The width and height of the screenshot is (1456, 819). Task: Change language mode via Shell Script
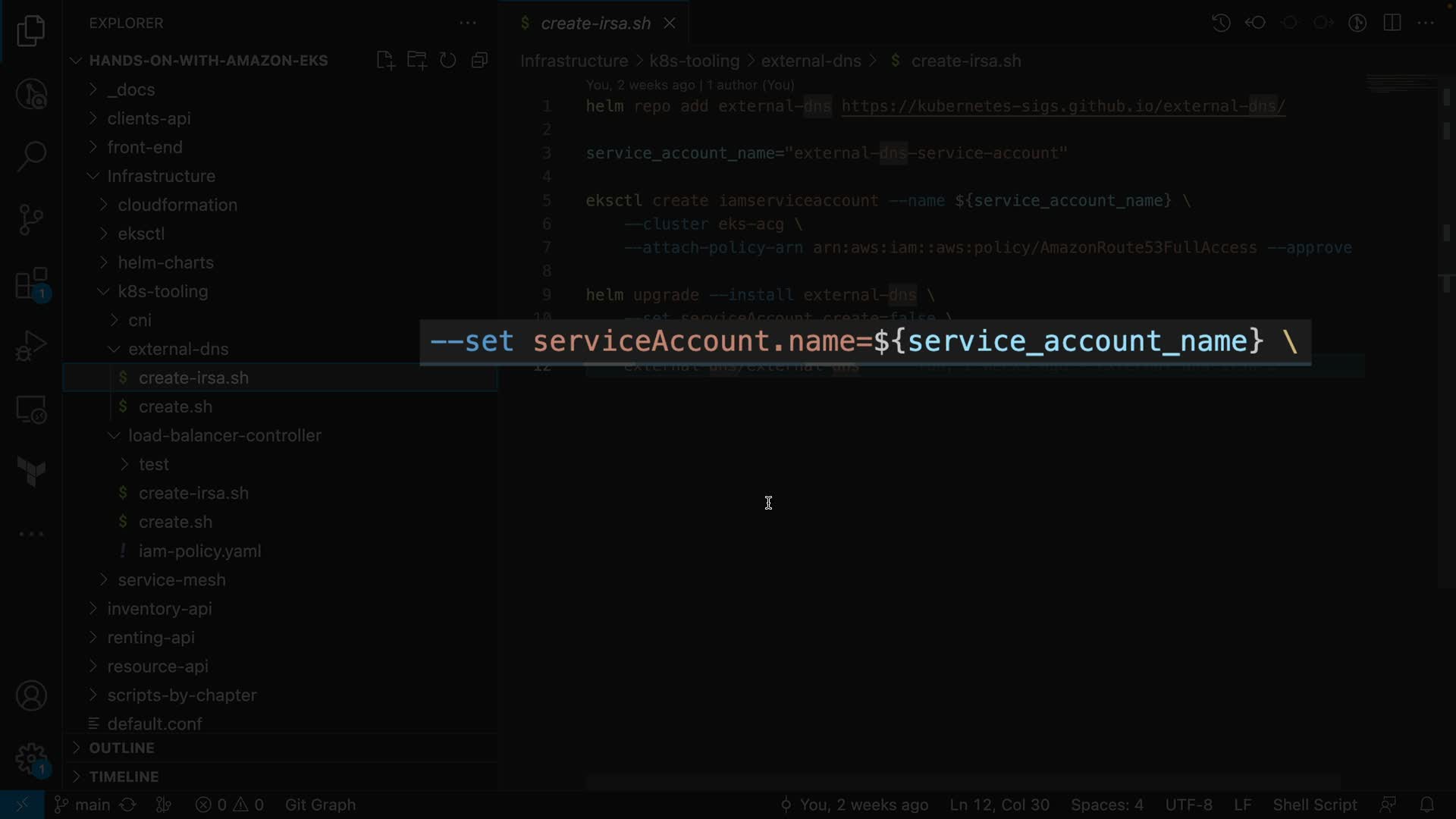pos(1314,805)
